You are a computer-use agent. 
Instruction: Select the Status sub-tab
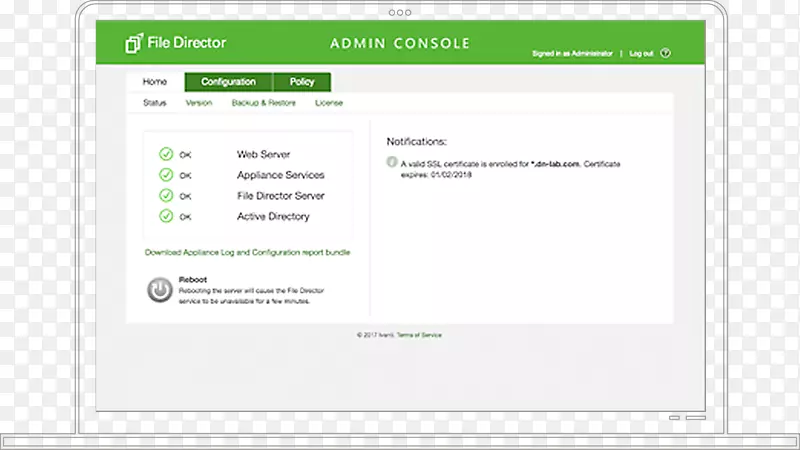click(x=155, y=103)
